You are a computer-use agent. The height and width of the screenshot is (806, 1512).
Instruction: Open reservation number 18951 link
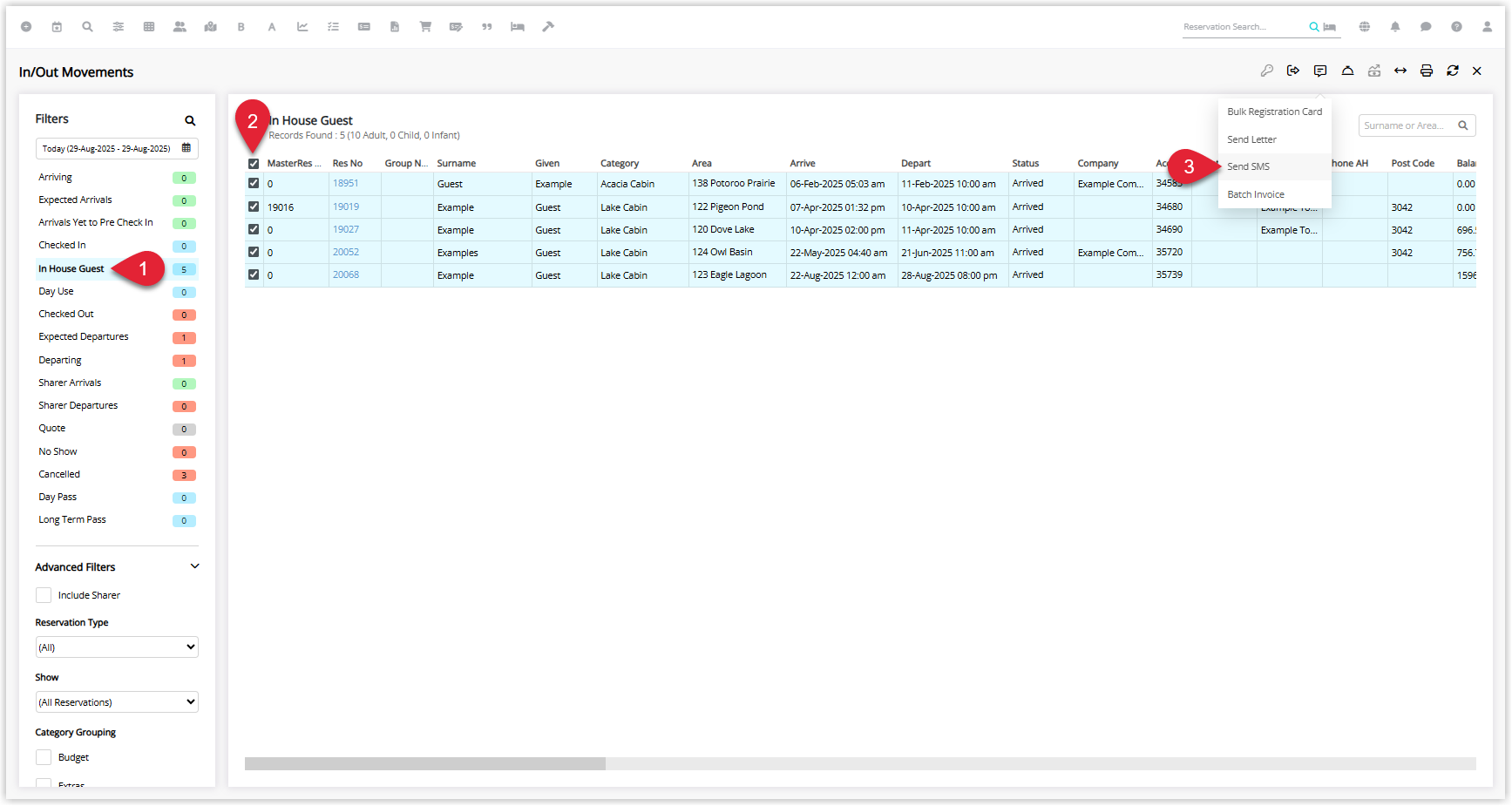(346, 184)
